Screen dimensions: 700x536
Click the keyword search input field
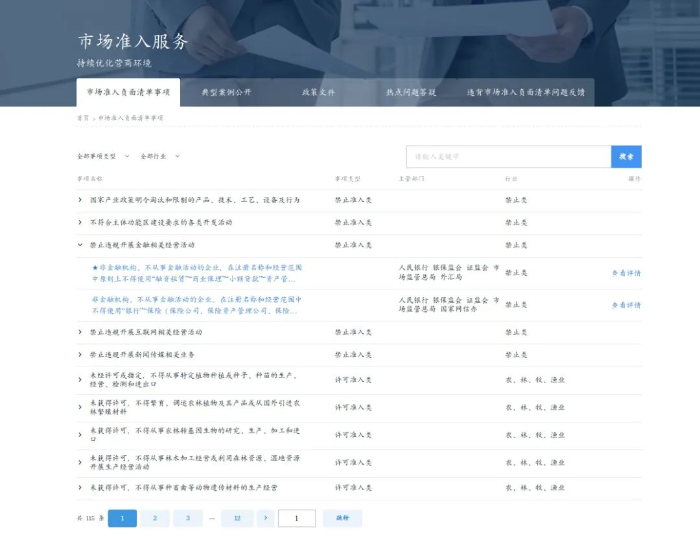click(x=508, y=156)
